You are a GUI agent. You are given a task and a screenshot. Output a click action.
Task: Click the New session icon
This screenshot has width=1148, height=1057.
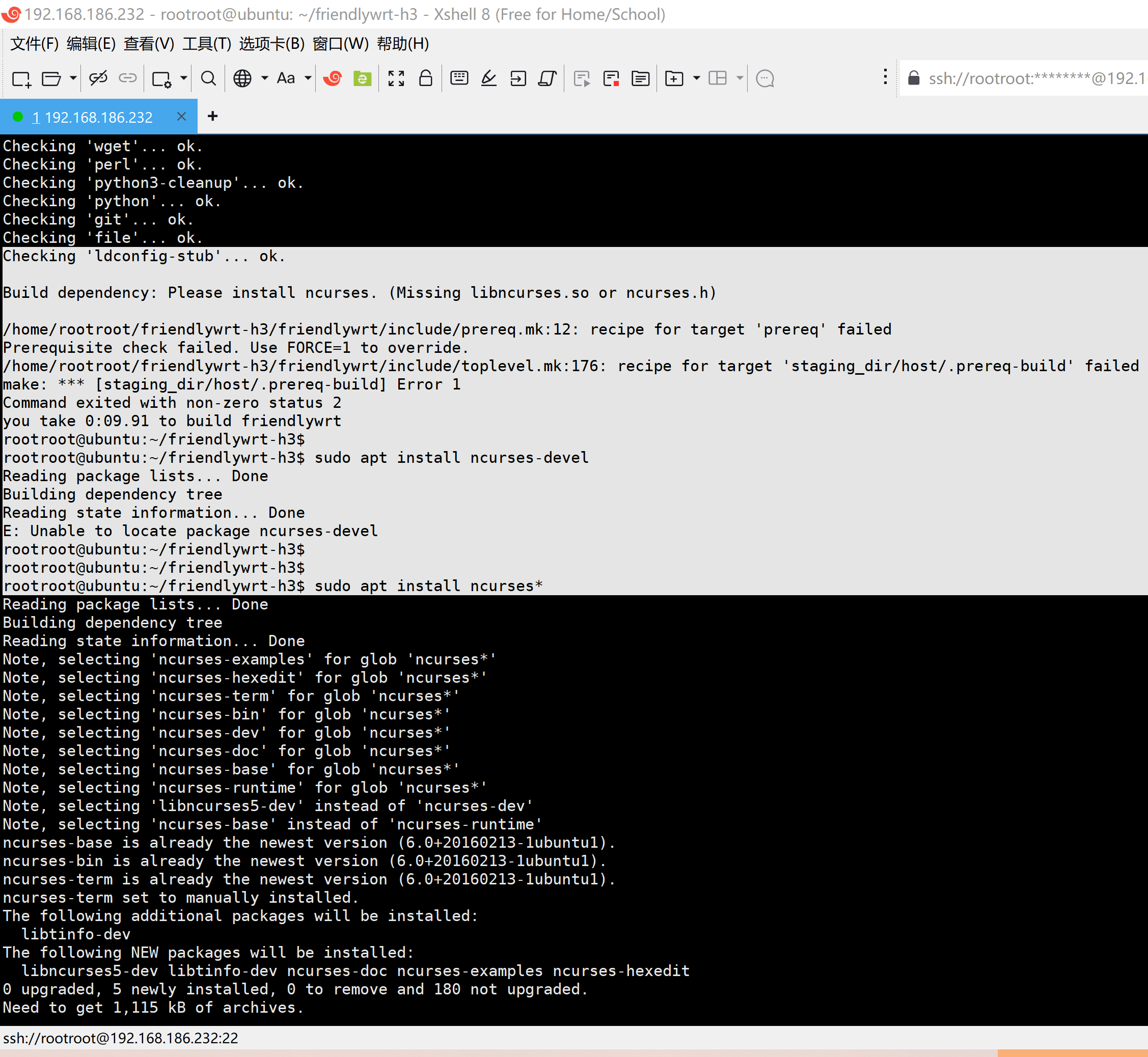tap(21, 78)
